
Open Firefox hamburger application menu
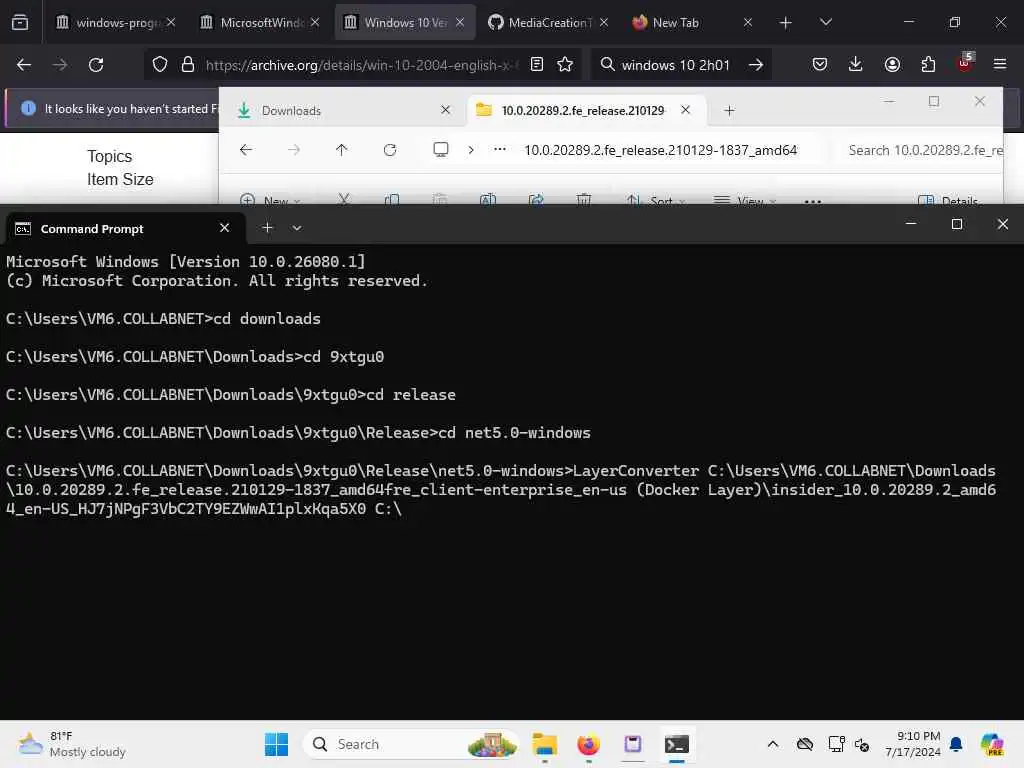tap(1000, 65)
